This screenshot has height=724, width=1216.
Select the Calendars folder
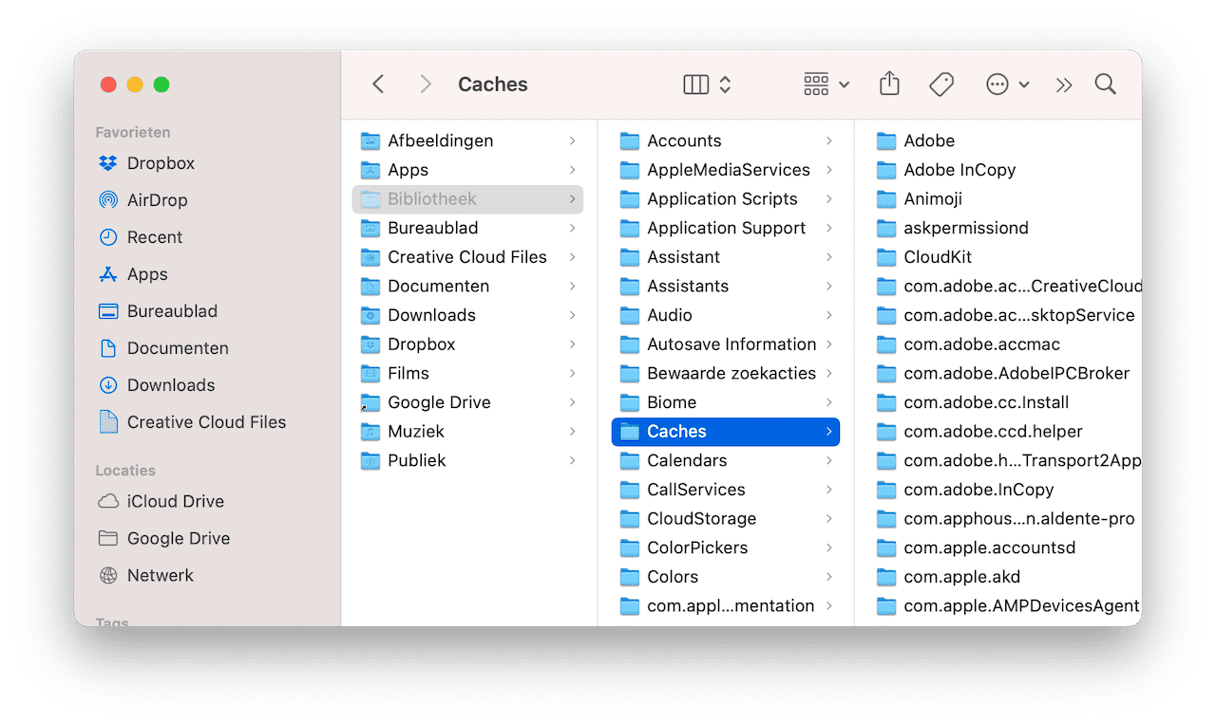686,460
